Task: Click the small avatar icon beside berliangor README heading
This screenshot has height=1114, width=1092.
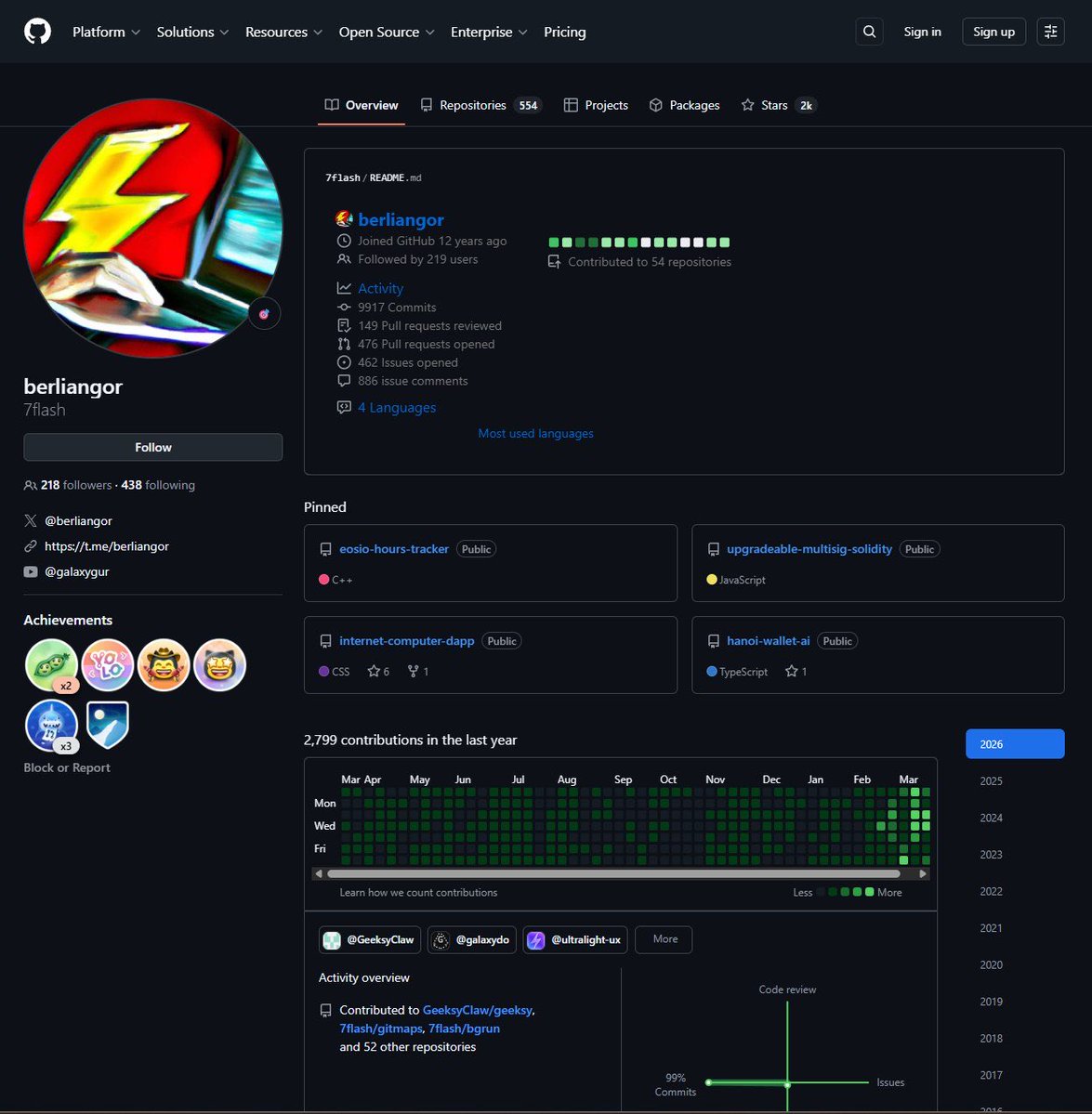Action: tap(344, 219)
